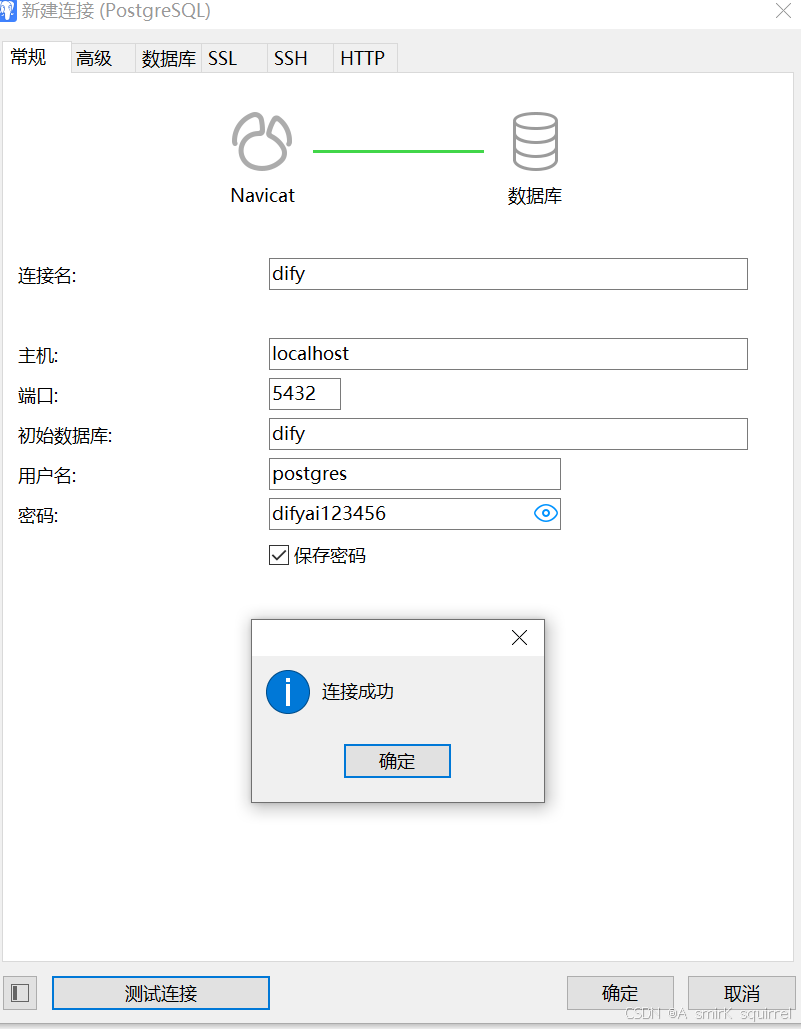Confirm with the bottom 确定 button
The image size is (801, 1029).
click(620, 993)
